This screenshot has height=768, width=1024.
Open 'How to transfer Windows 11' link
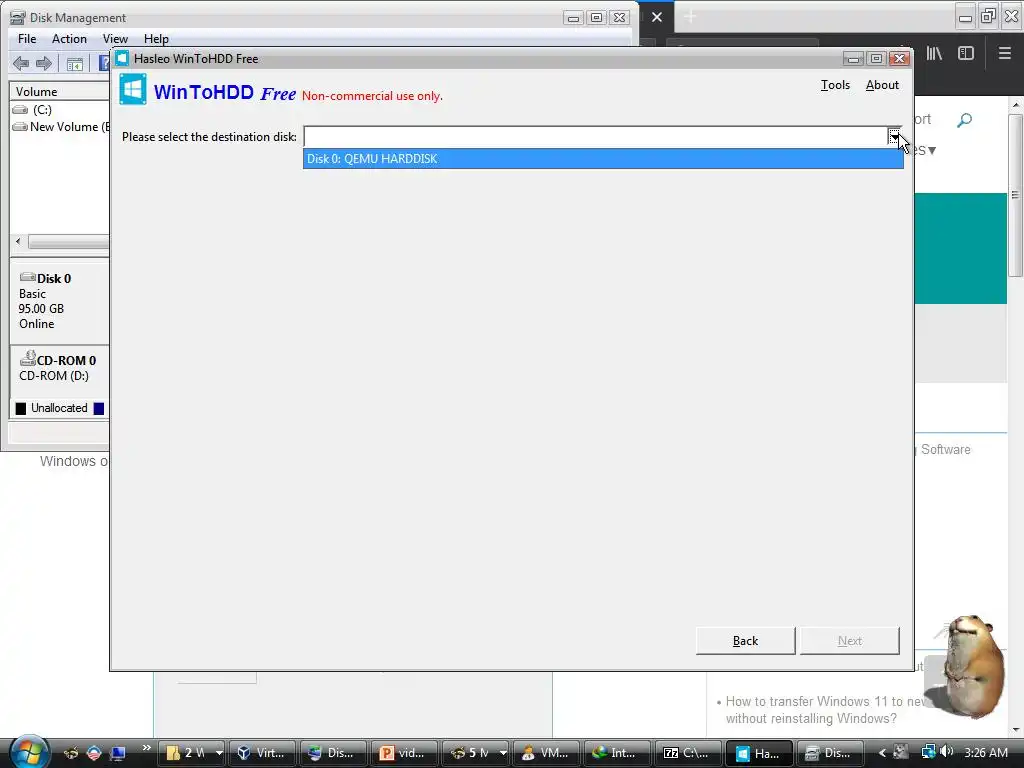tap(825, 710)
